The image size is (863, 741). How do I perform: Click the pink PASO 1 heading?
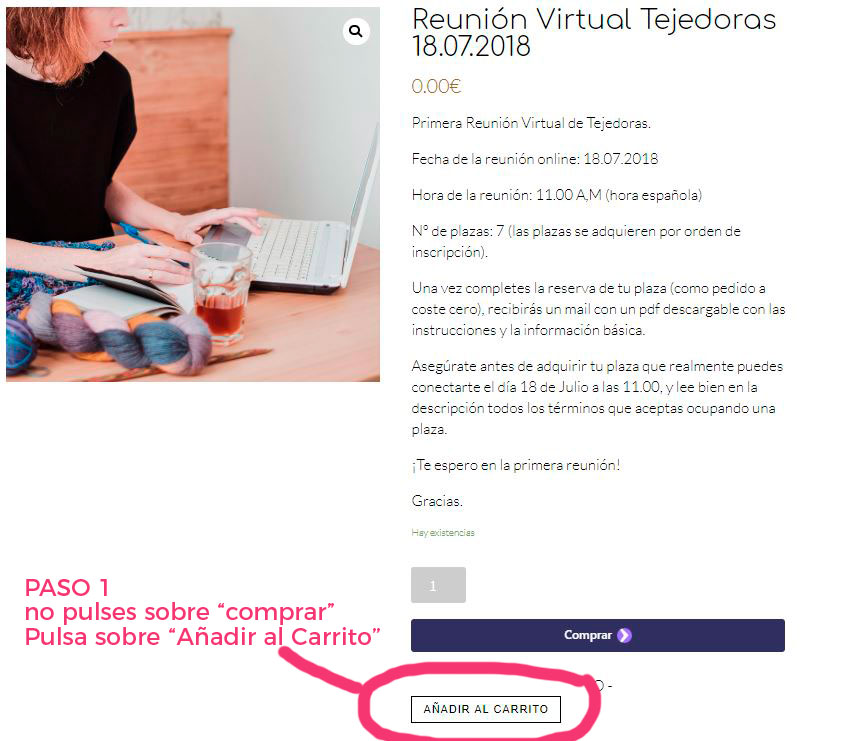tap(67, 587)
